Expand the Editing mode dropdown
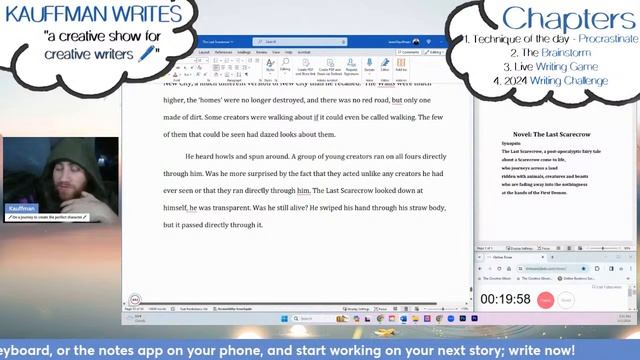640x360 pixels. pyautogui.click(x=433, y=52)
